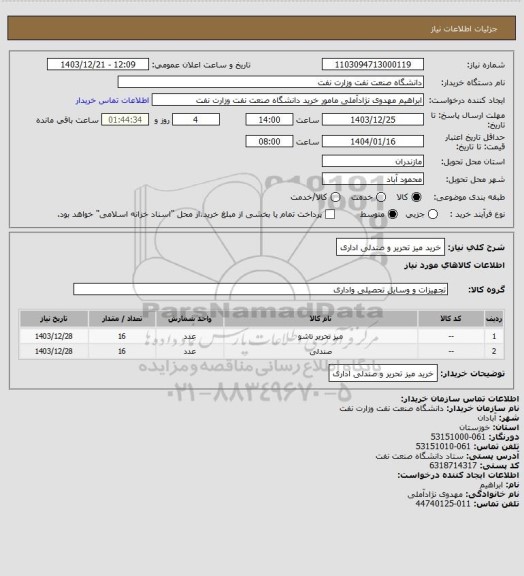
Task: Click the price validity time 08:00 field
Action: pyautogui.click(x=269, y=141)
